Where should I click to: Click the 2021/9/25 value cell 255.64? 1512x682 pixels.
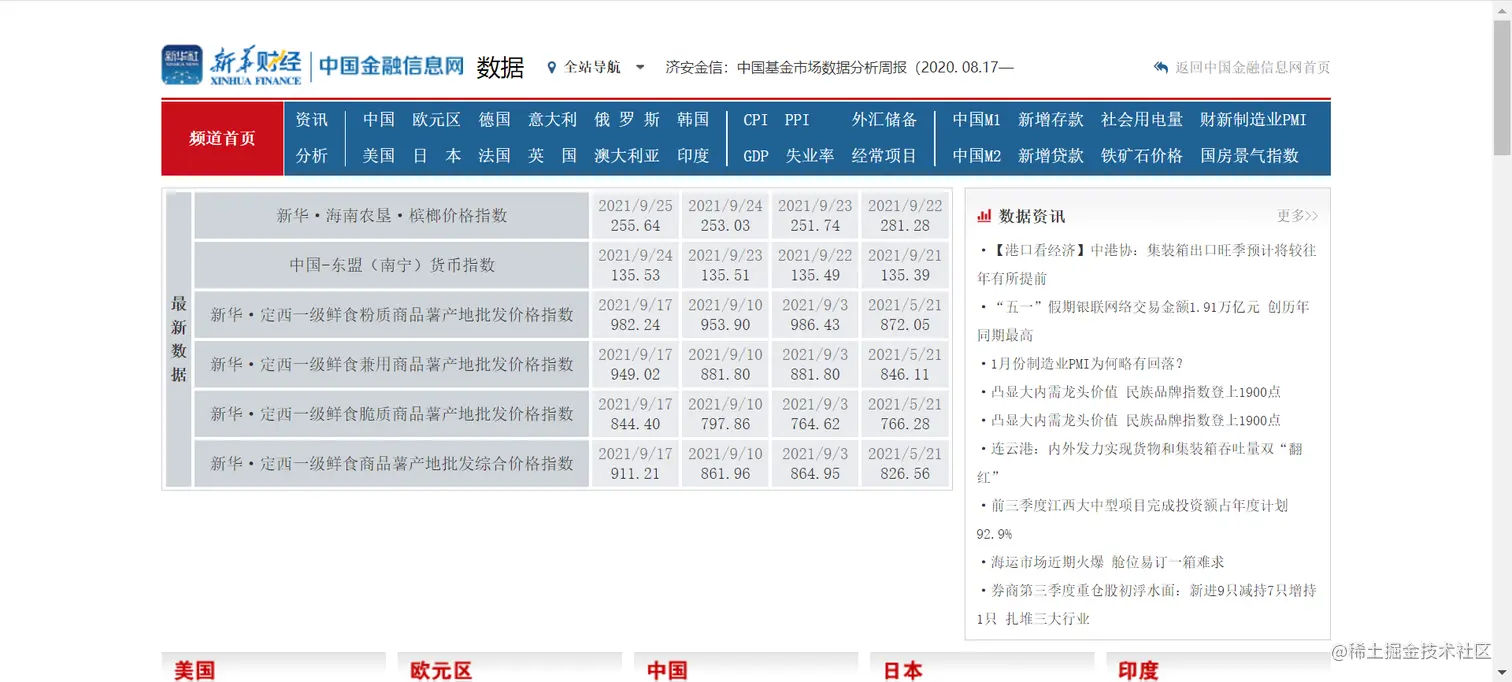635,215
